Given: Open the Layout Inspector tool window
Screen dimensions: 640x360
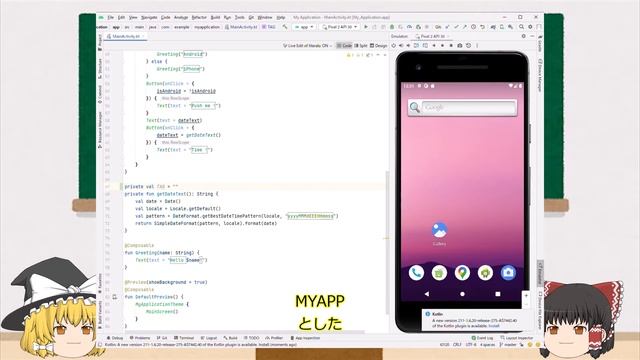Looking at the screenshot, I should [517, 338].
